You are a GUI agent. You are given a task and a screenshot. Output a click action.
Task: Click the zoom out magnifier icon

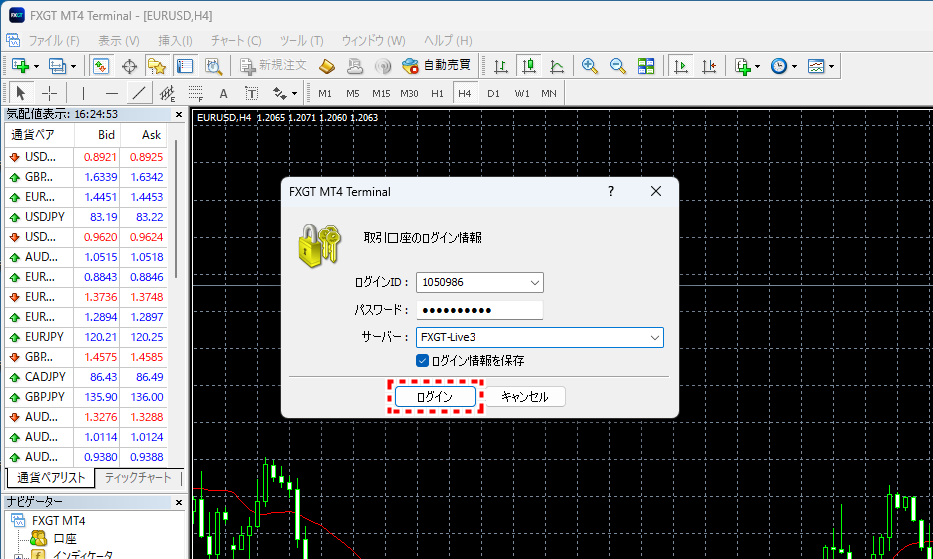[618, 66]
